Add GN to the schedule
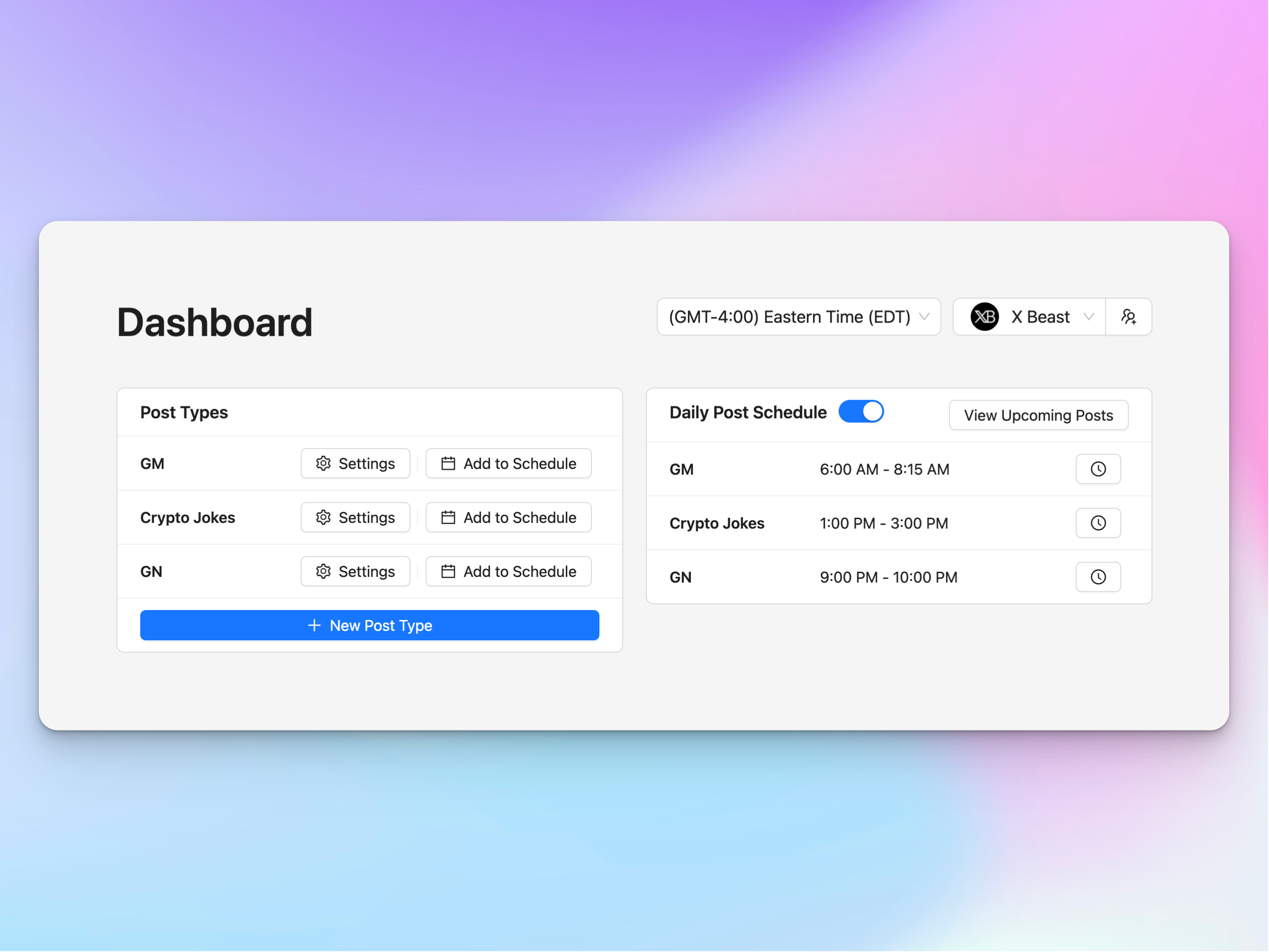 pyautogui.click(x=508, y=571)
